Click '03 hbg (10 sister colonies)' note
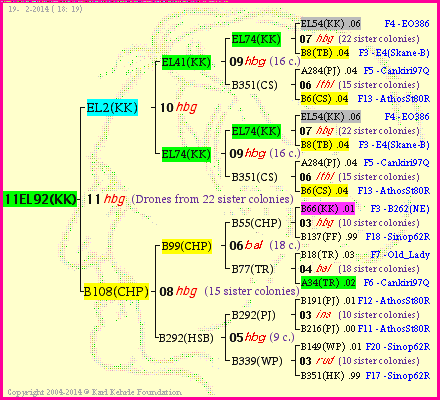The width and height of the screenshot is (440, 400). tap(359, 223)
